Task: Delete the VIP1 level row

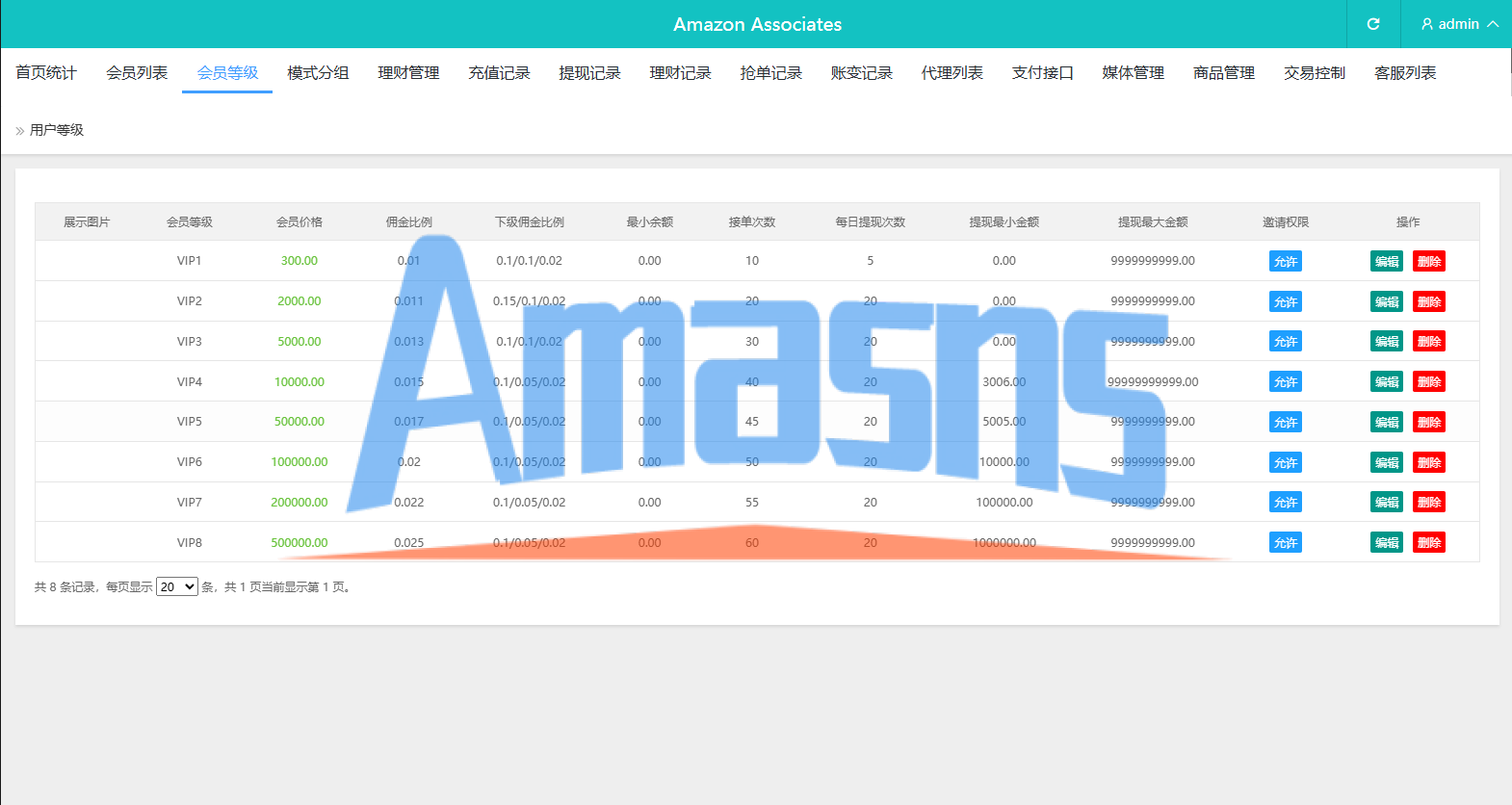Action: pyautogui.click(x=1429, y=261)
